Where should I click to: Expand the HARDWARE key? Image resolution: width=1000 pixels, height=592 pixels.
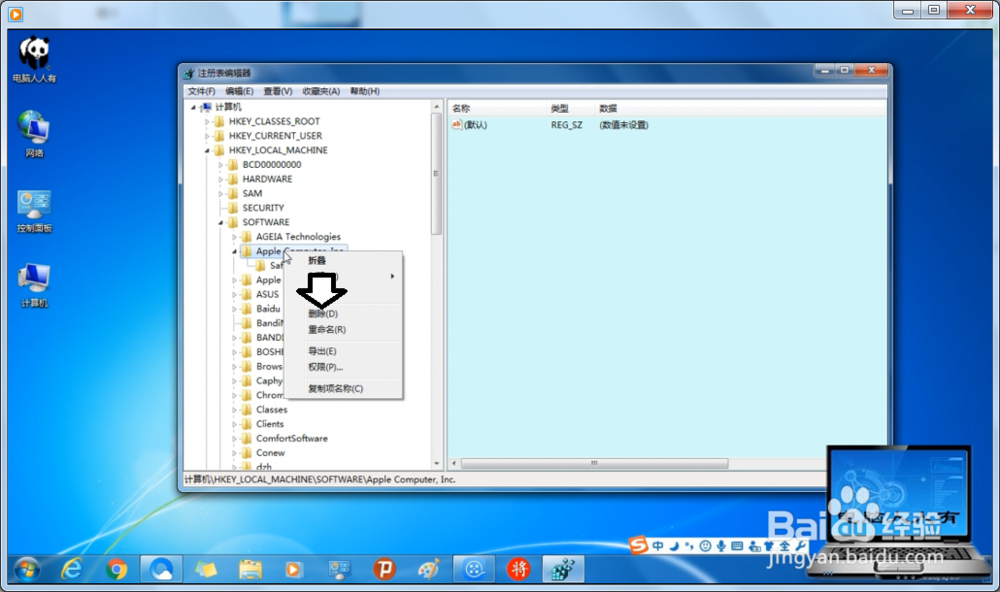[221, 179]
